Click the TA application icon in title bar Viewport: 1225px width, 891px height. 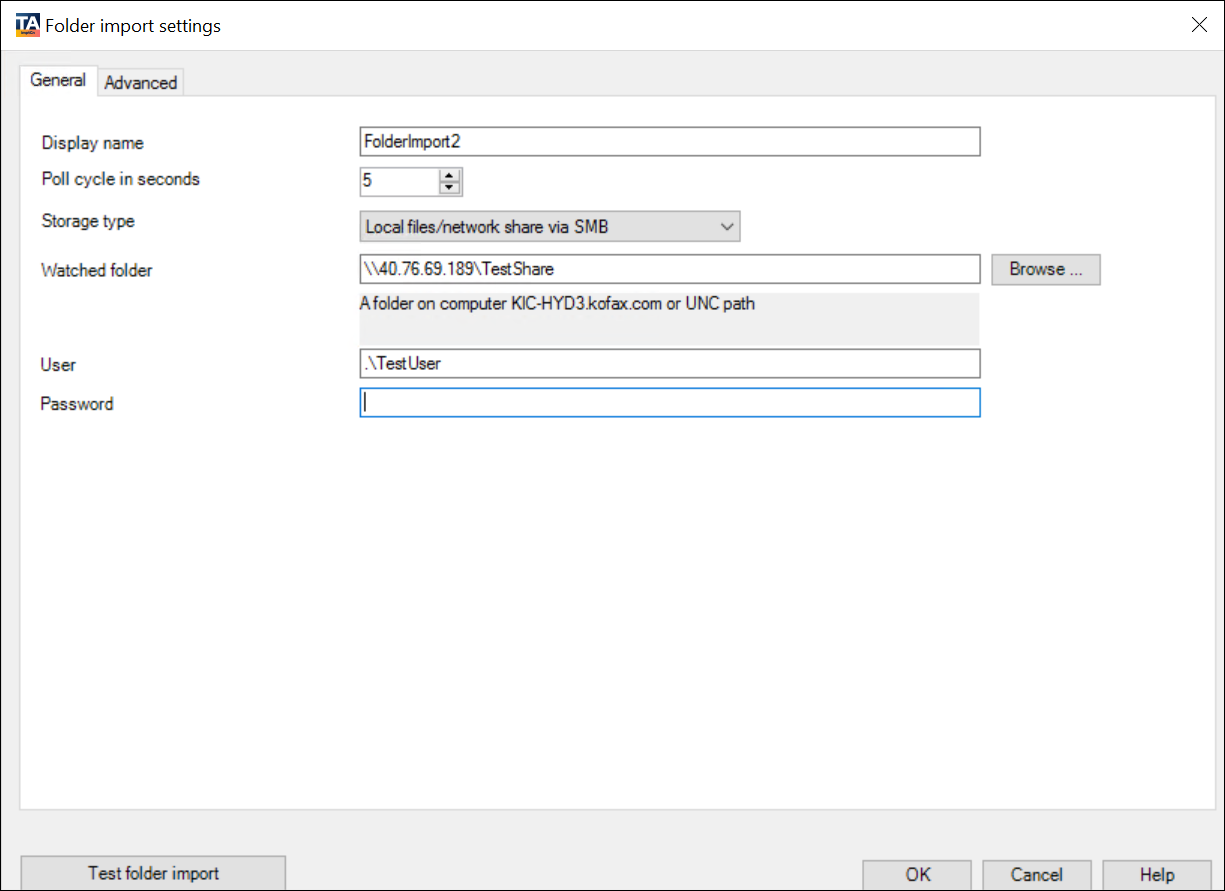pos(28,25)
